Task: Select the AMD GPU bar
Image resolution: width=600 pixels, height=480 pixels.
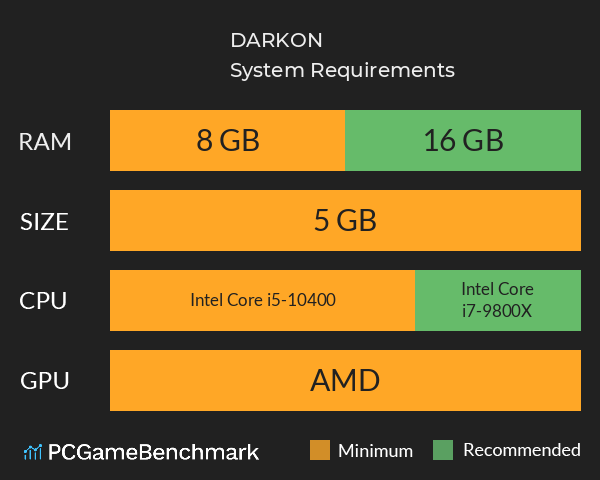Action: click(345, 380)
